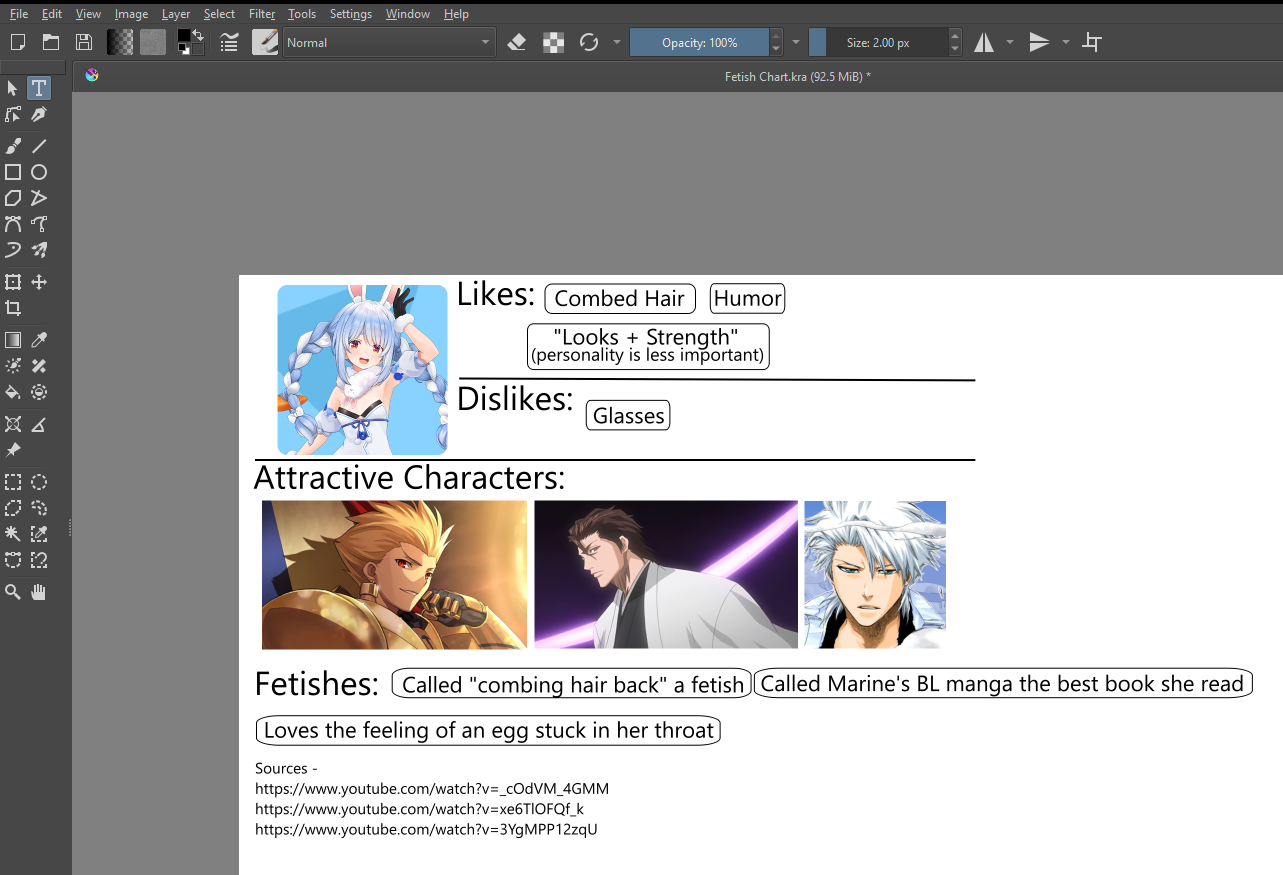Activate the Similar Color Selection tool
This screenshot has width=1283, height=875.
(39, 534)
